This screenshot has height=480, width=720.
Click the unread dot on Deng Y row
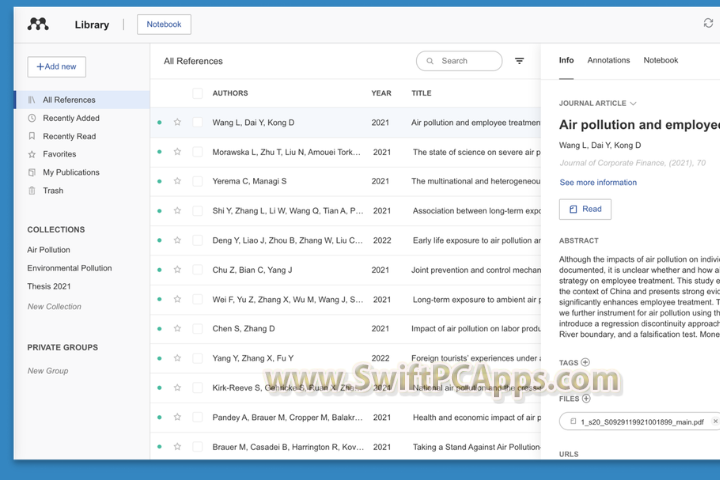pos(159,240)
